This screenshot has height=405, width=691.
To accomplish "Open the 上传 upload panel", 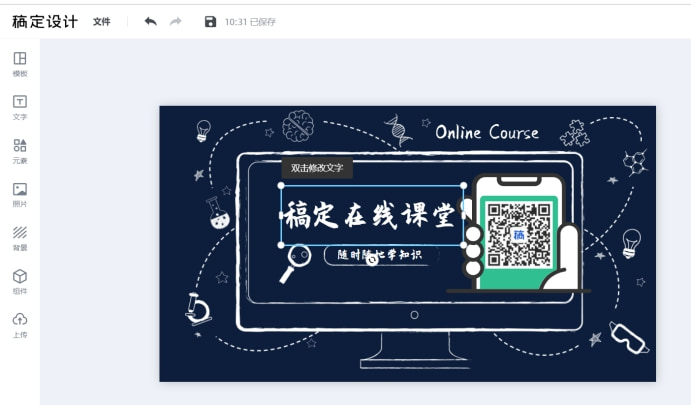I will point(20,325).
